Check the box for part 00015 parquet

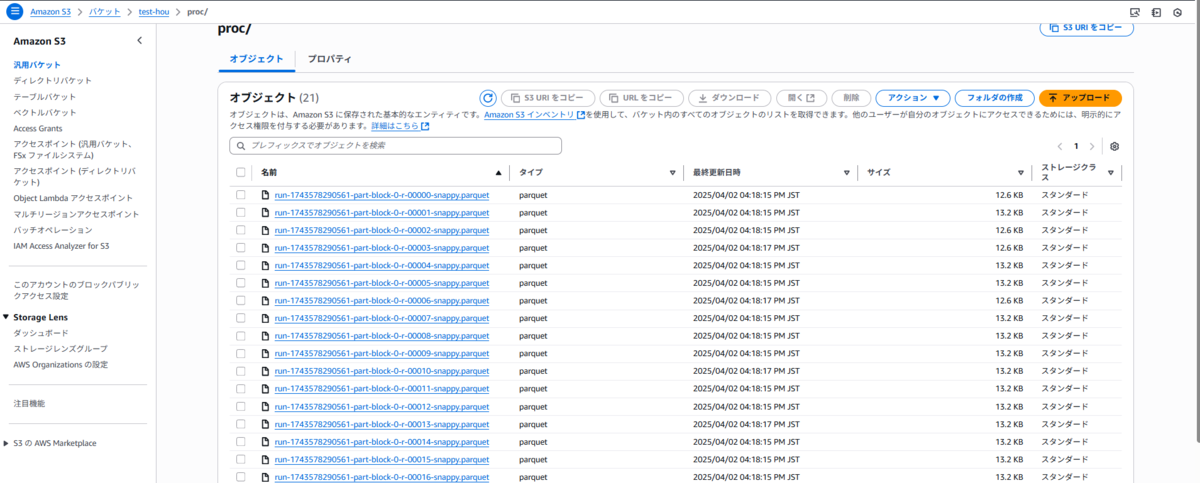coord(240,459)
